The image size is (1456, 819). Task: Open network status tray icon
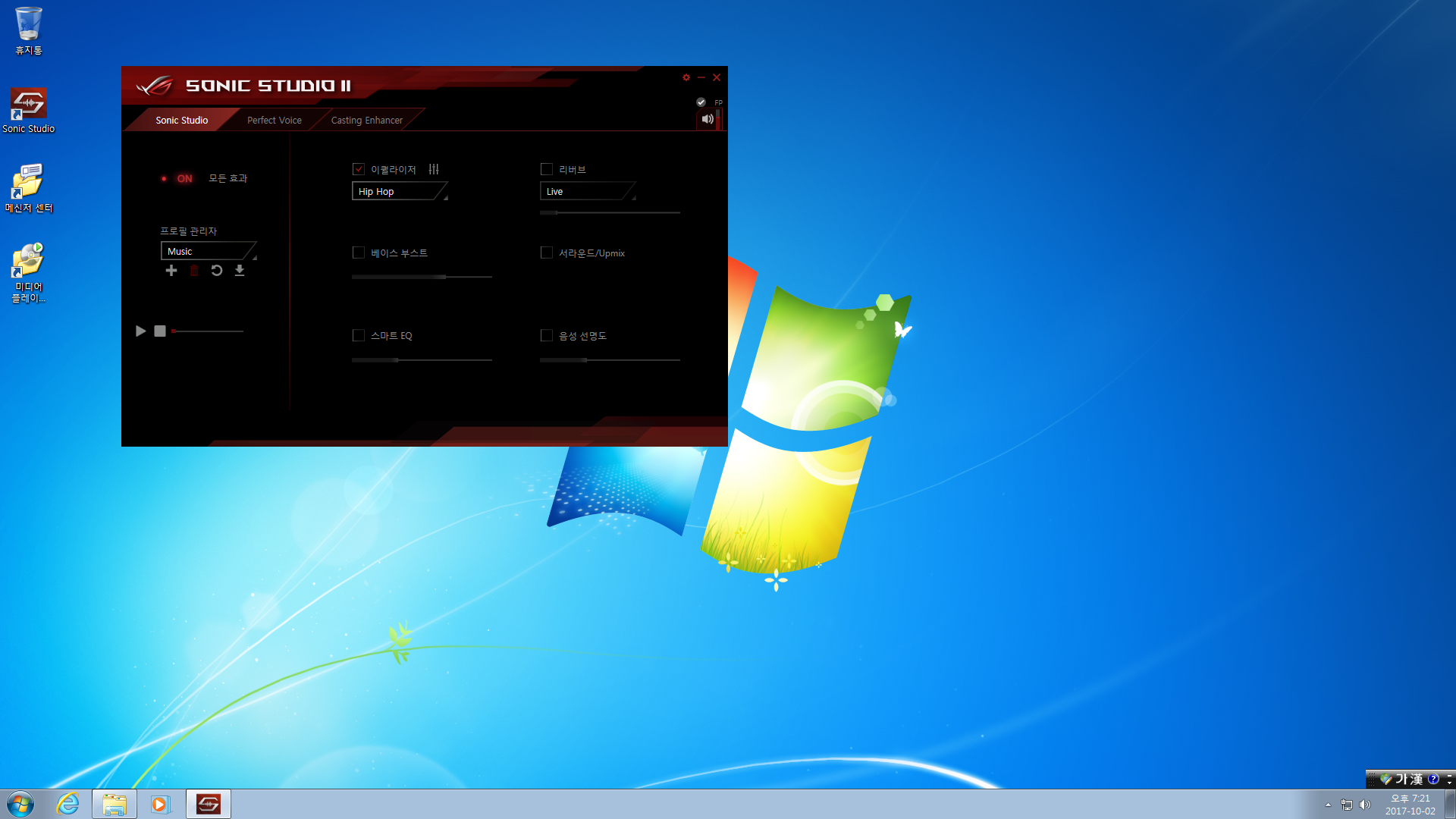1346,805
